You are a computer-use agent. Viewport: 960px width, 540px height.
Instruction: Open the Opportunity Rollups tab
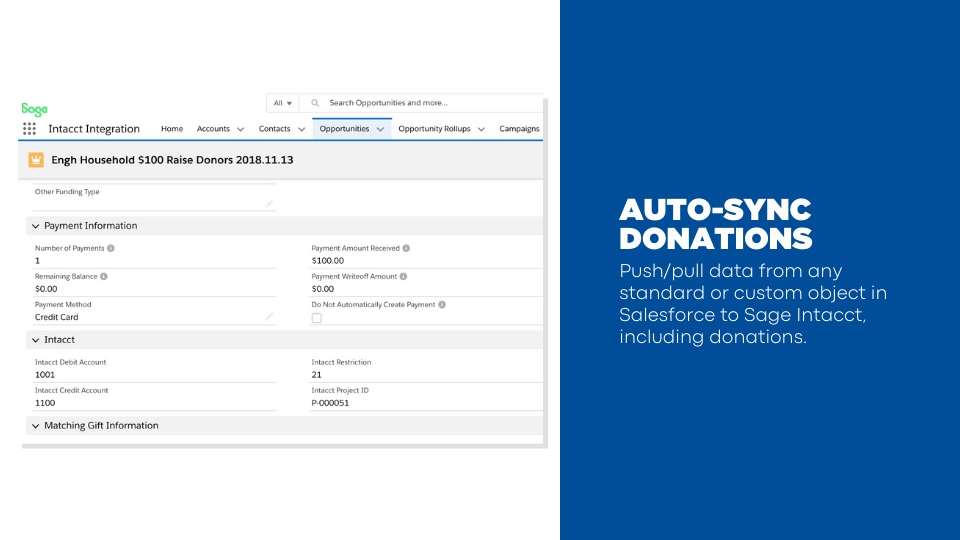point(434,129)
